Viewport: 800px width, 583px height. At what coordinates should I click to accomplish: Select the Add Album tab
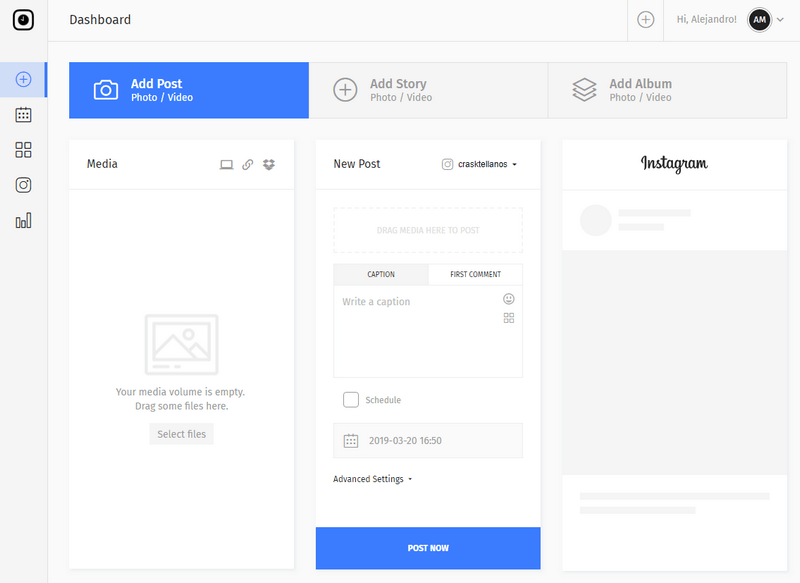[667, 90]
